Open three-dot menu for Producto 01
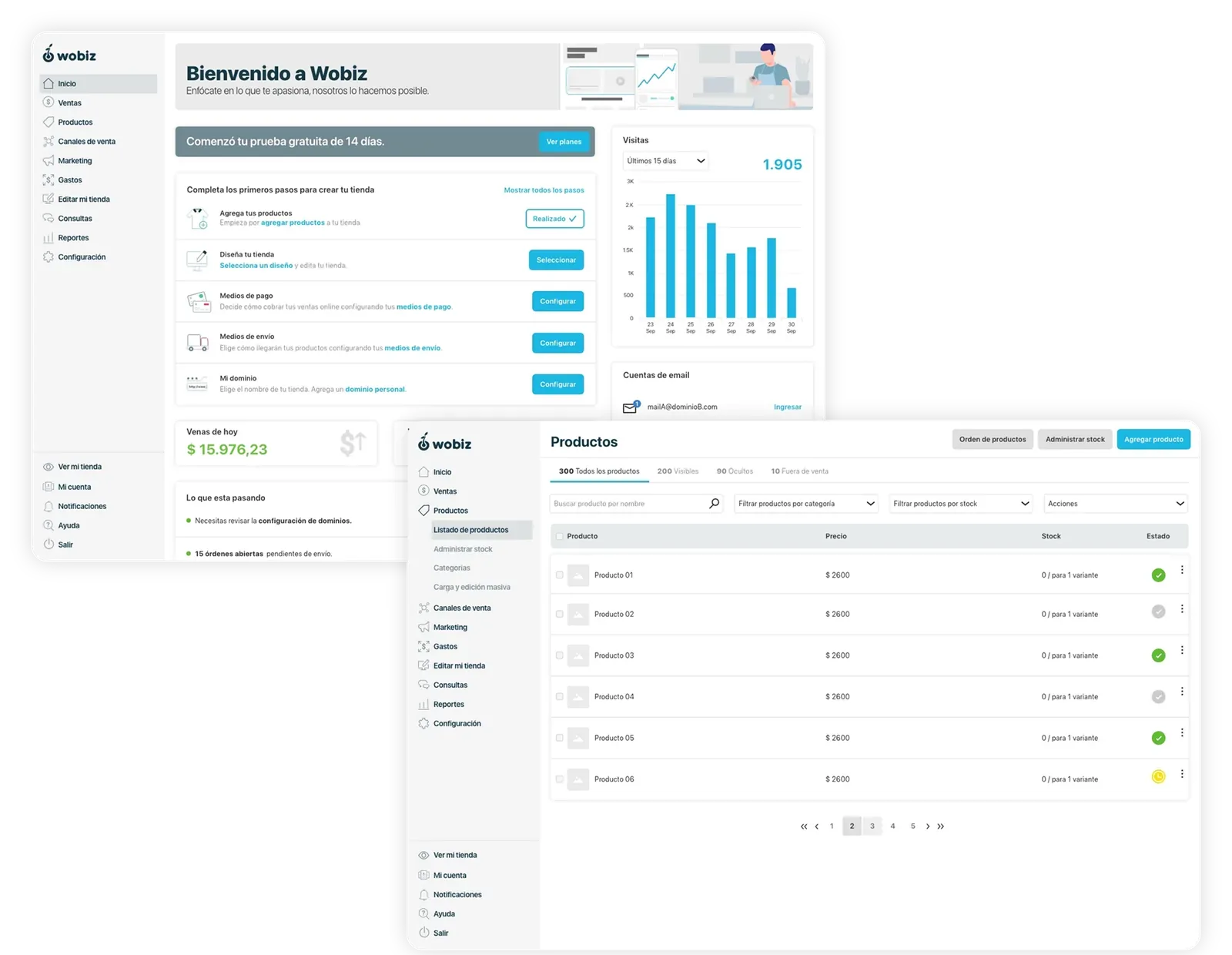This screenshot has width=1232, height=955. pos(1182,570)
